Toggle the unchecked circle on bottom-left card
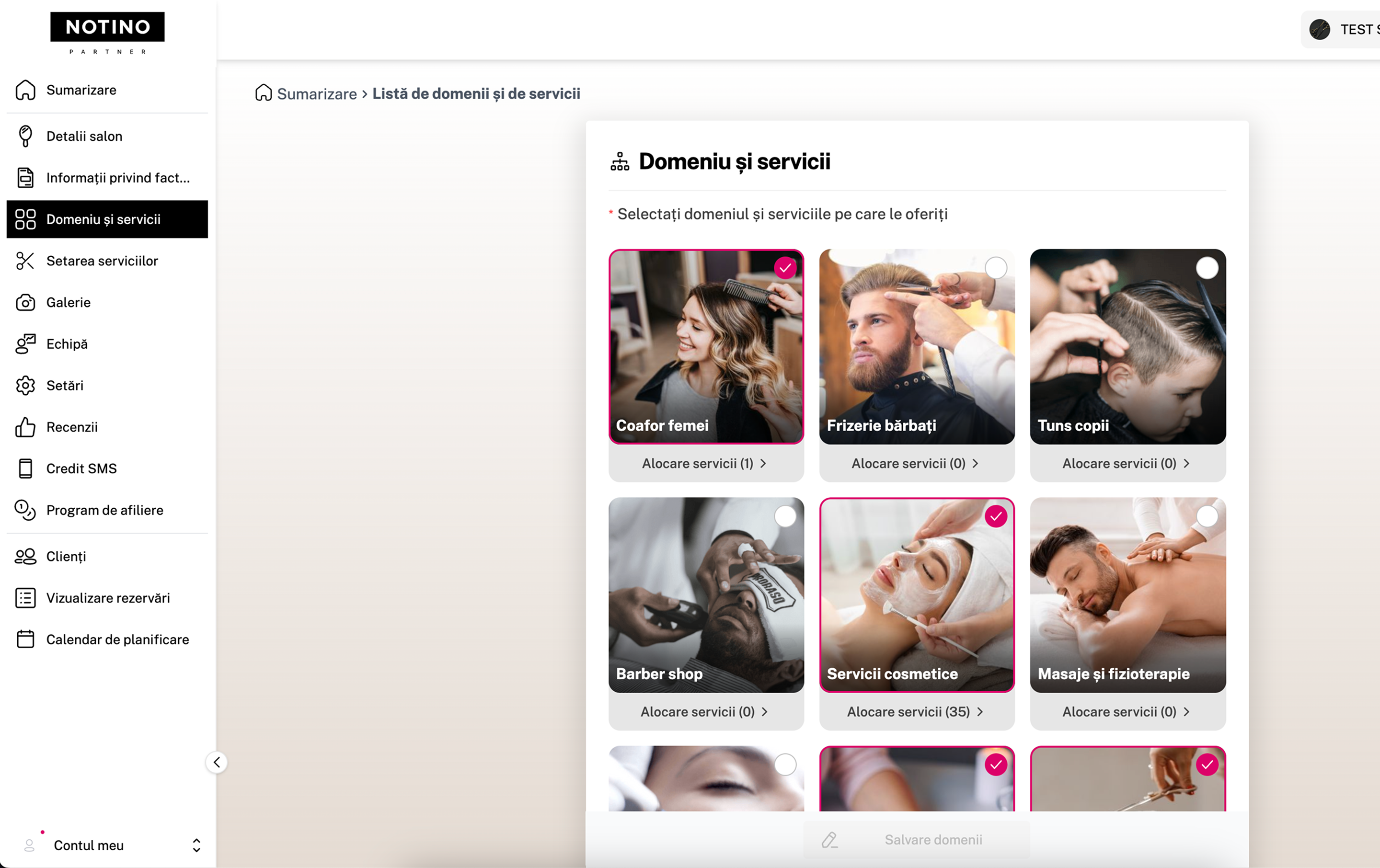The width and height of the screenshot is (1380, 868). point(784,765)
